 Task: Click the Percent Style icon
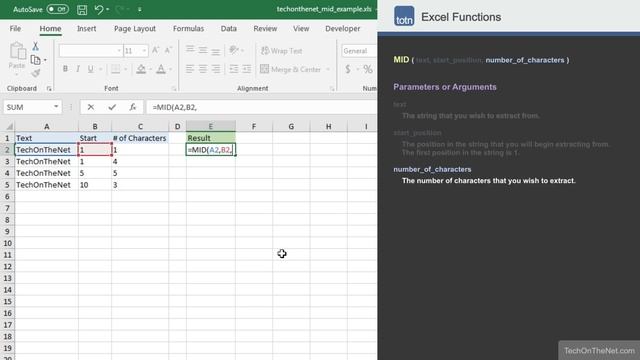(x=368, y=69)
